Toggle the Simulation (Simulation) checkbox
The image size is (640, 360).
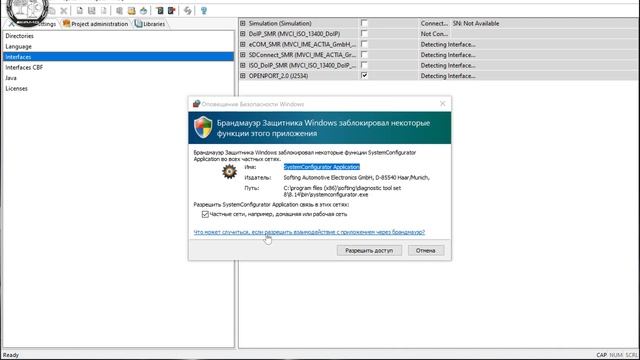pyautogui.click(x=364, y=23)
